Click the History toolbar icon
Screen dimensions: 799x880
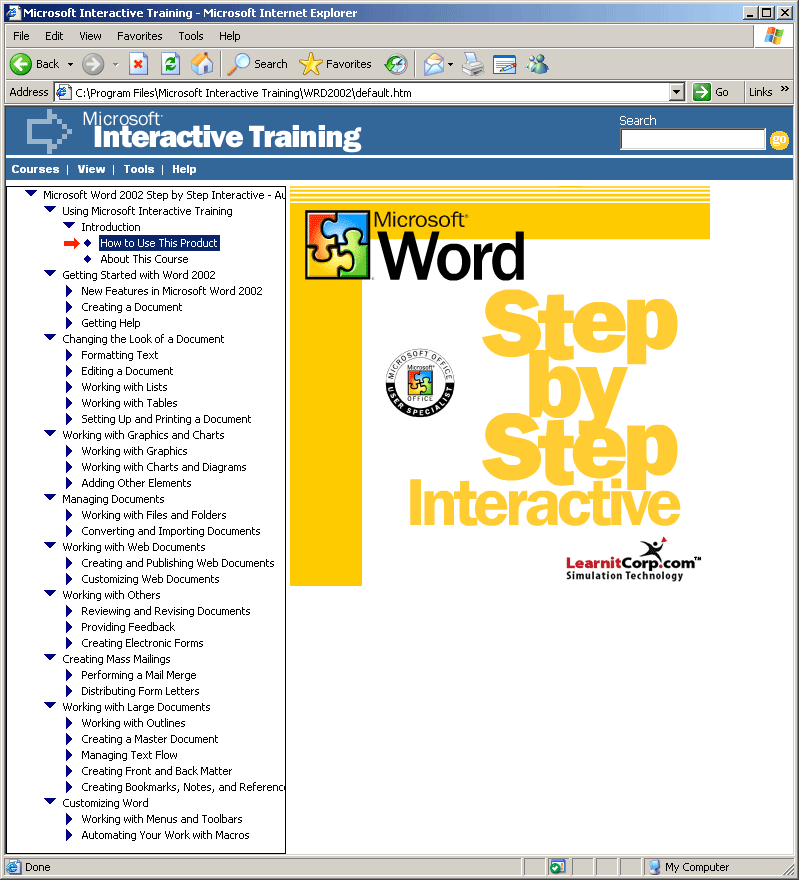pos(396,64)
